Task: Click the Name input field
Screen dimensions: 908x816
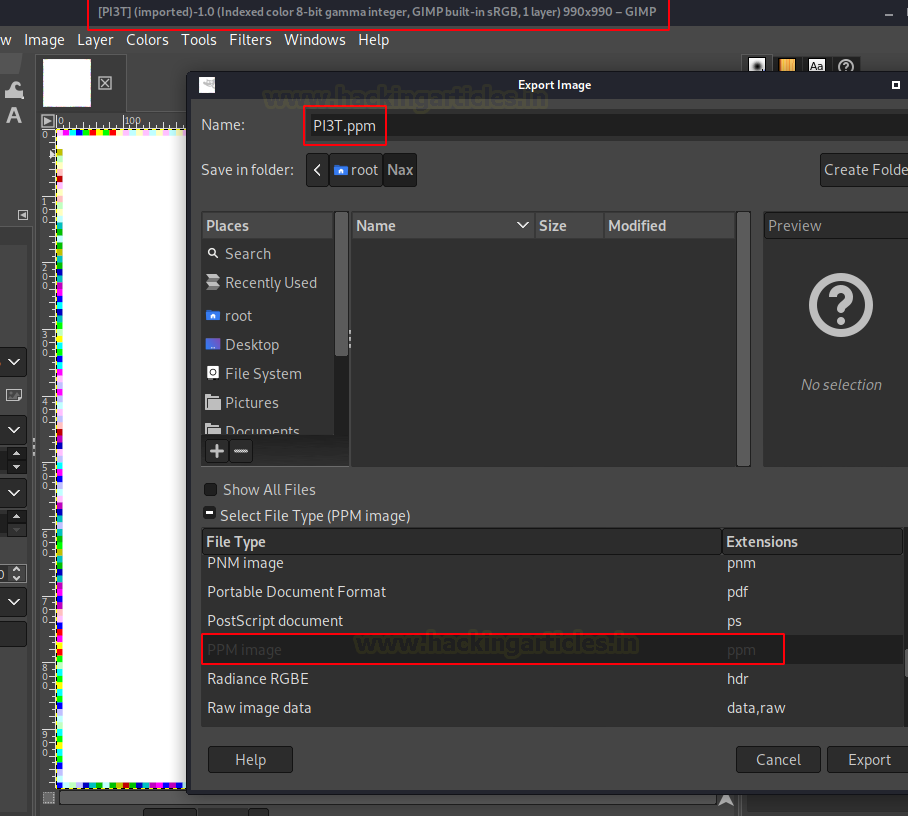Action: 600,125
